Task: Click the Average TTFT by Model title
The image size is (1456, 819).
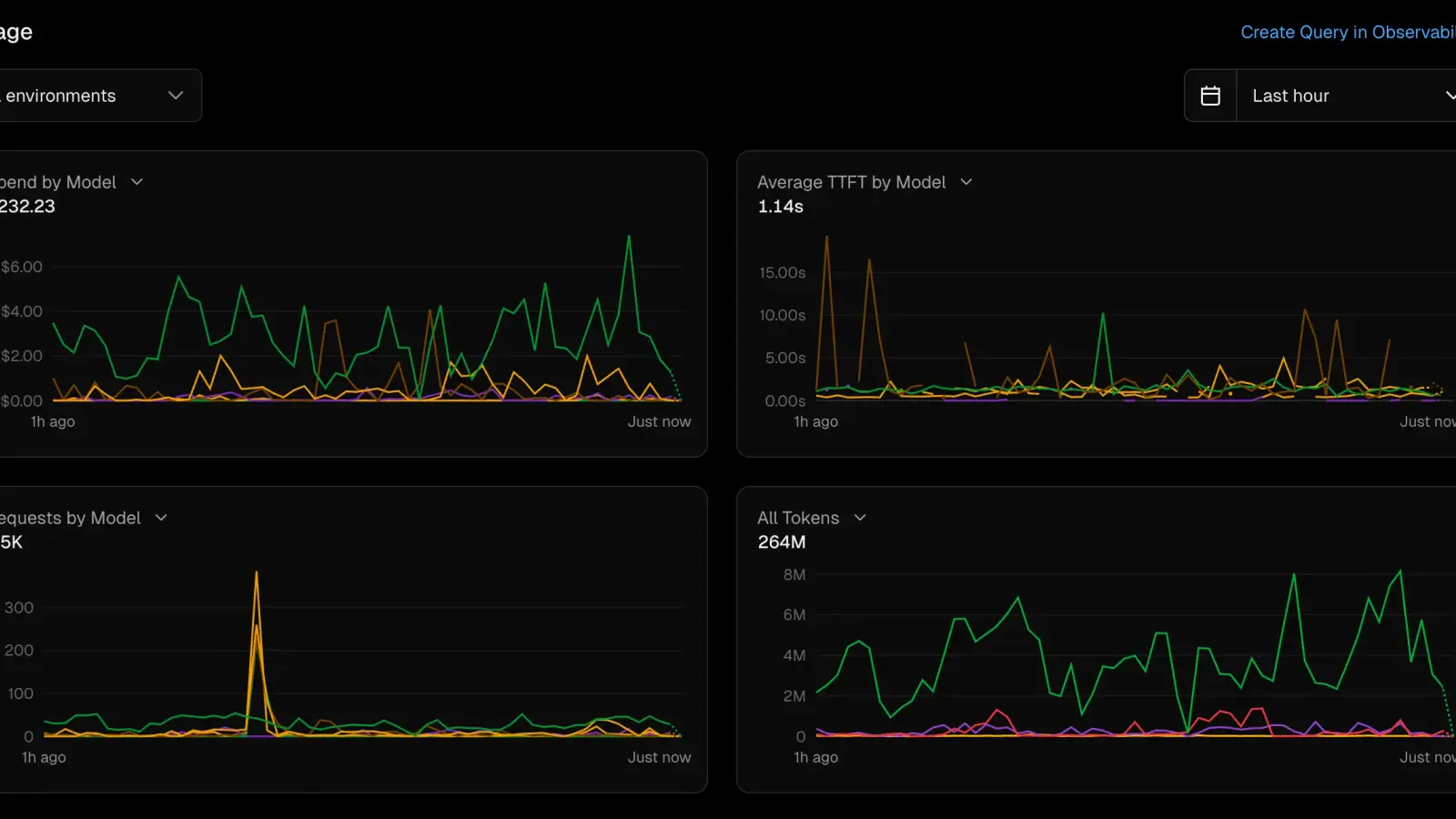Action: click(x=852, y=182)
